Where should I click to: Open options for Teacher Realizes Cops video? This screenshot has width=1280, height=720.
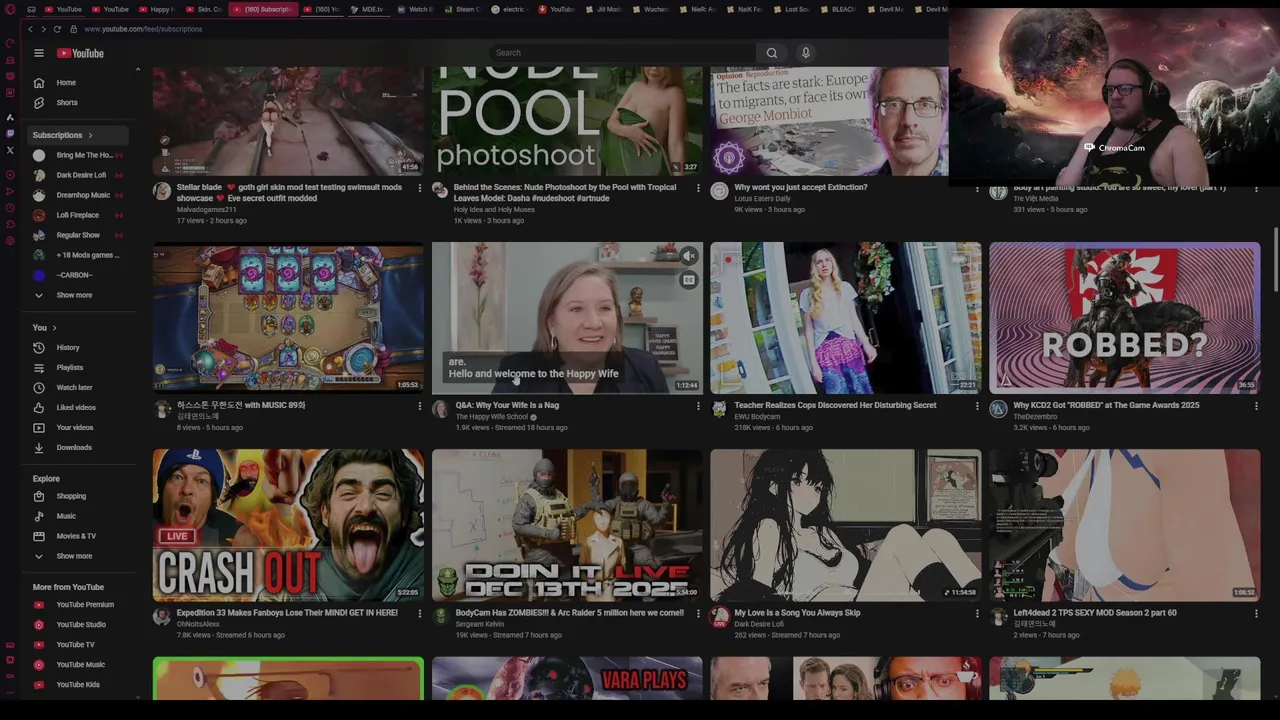click(977, 406)
